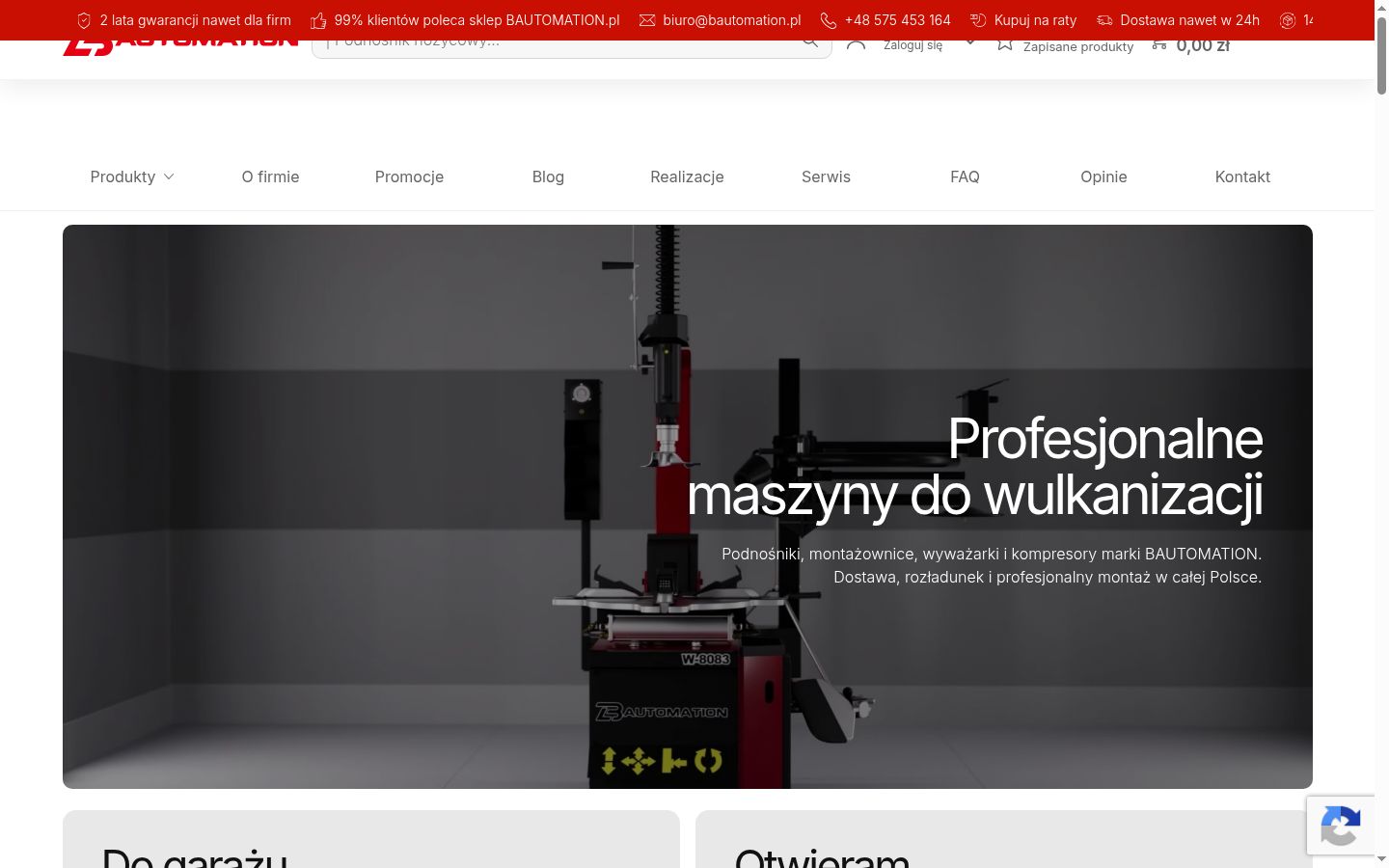Image resolution: width=1389 pixels, height=868 pixels.
Task: Click the scrollbar down arrow
Action: (x=1381, y=858)
